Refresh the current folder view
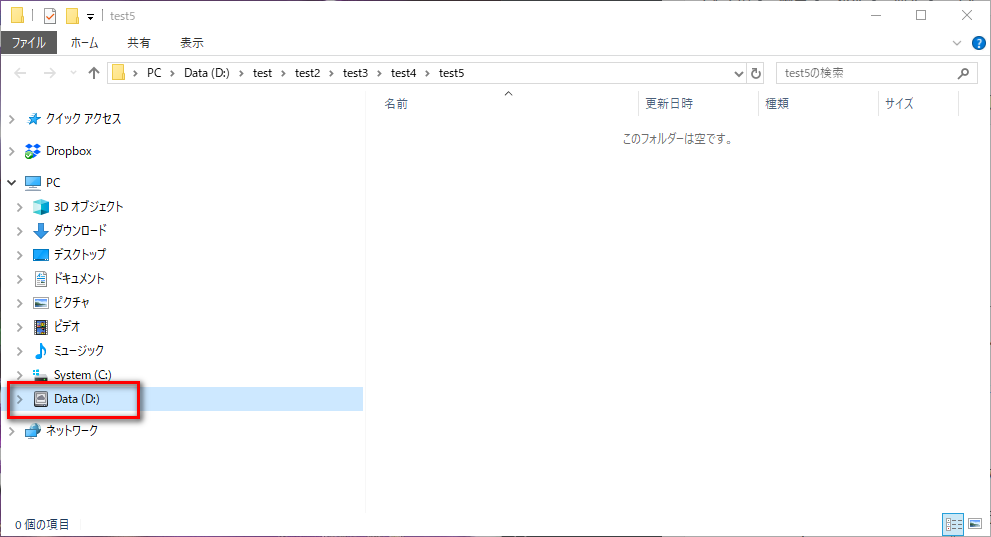The height and width of the screenshot is (537, 991). [756, 73]
